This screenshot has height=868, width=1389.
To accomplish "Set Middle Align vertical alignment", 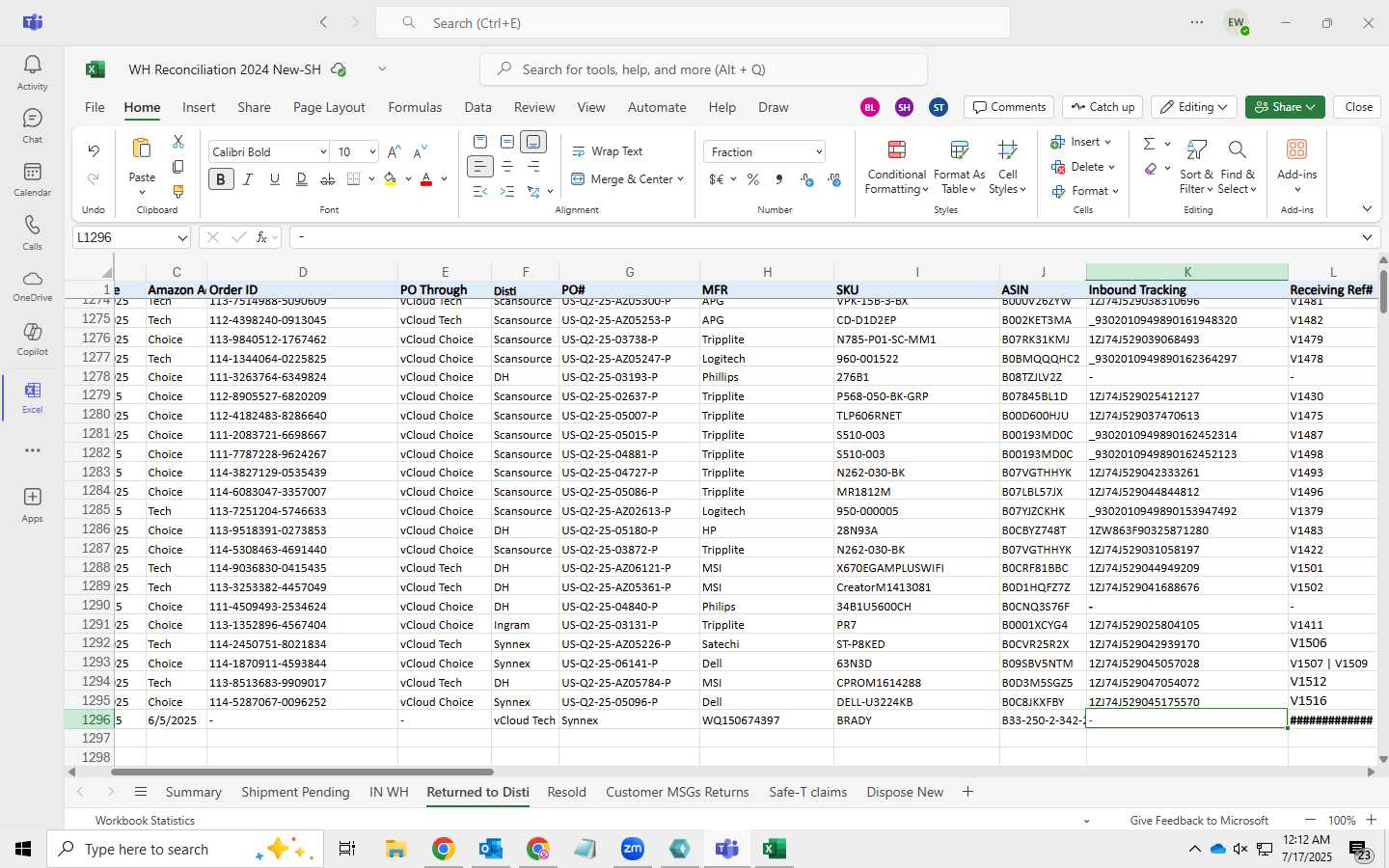I will 506,142.
